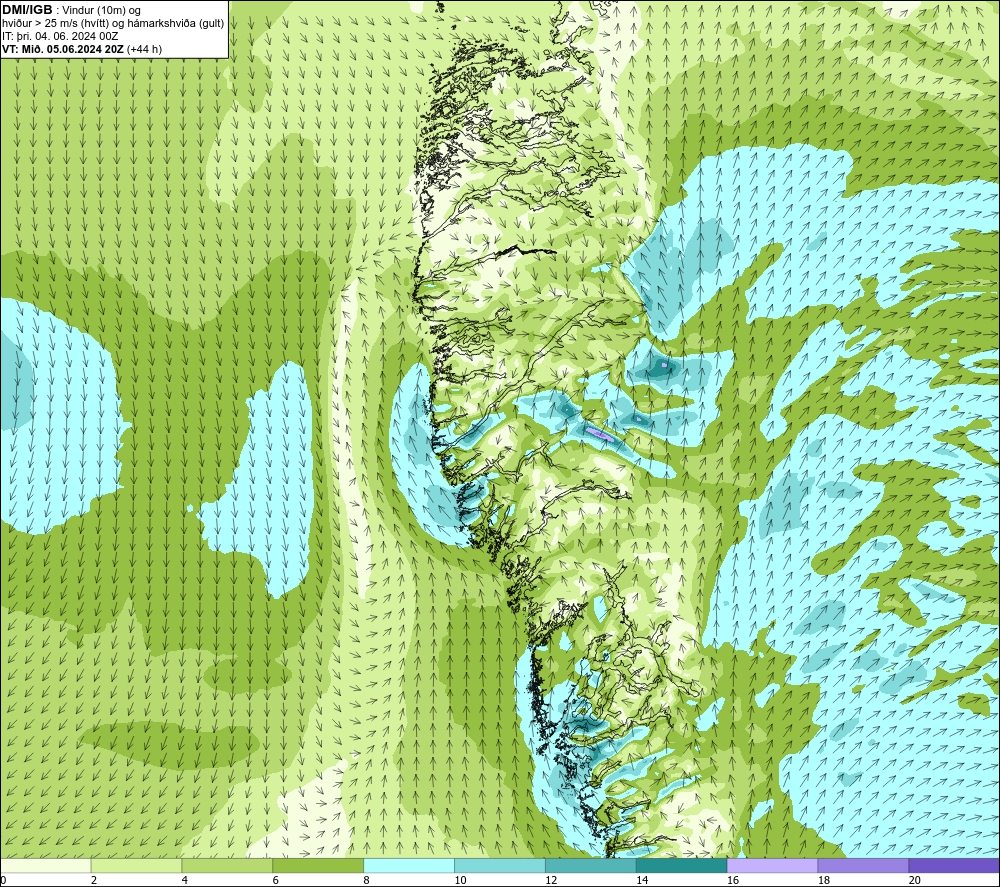Screen dimensions: 1000x887
Task: Click the 18–20 m/s purple legend swatch
Action: coord(863,865)
